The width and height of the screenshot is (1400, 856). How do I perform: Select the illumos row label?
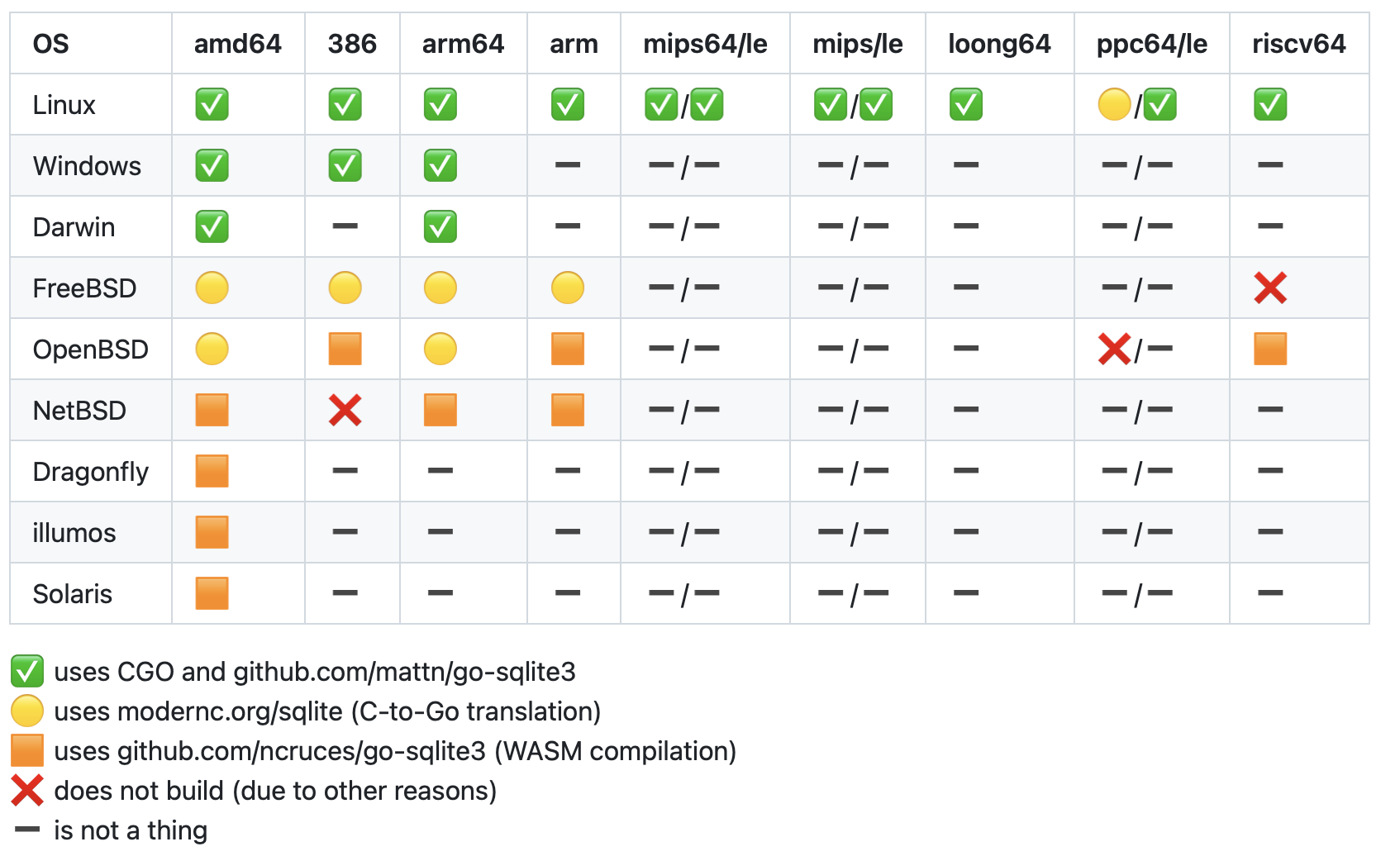[x=74, y=533]
